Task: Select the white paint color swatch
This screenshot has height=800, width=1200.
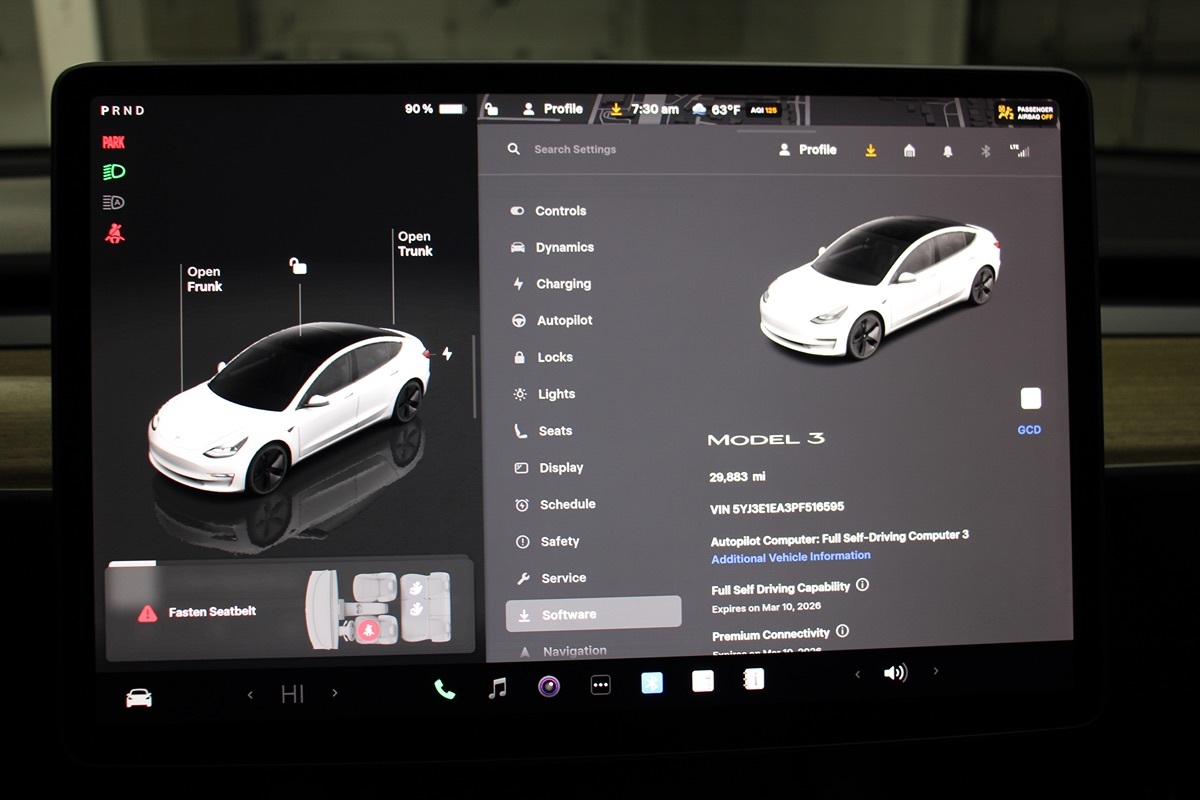Action: point(1030,399)
